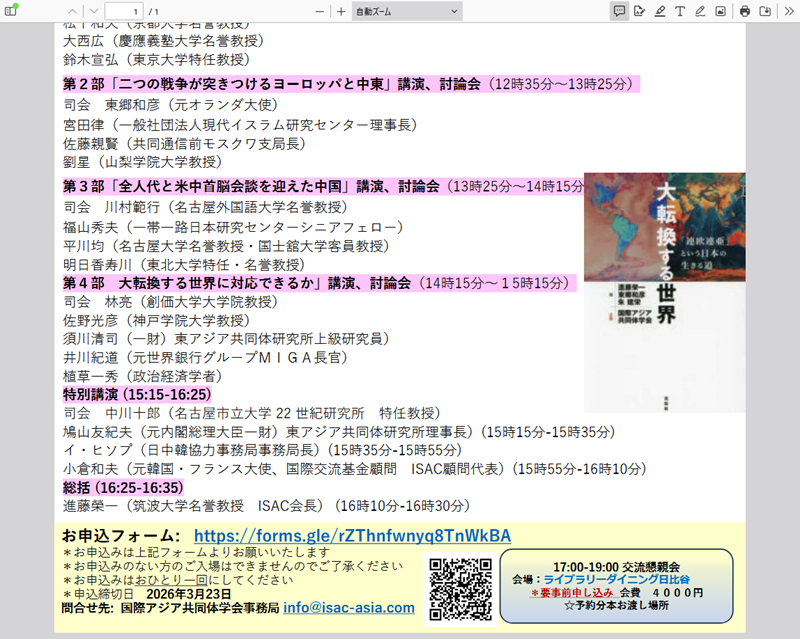
Task: Expand the additional tools menu
Action: pos(786,11)
